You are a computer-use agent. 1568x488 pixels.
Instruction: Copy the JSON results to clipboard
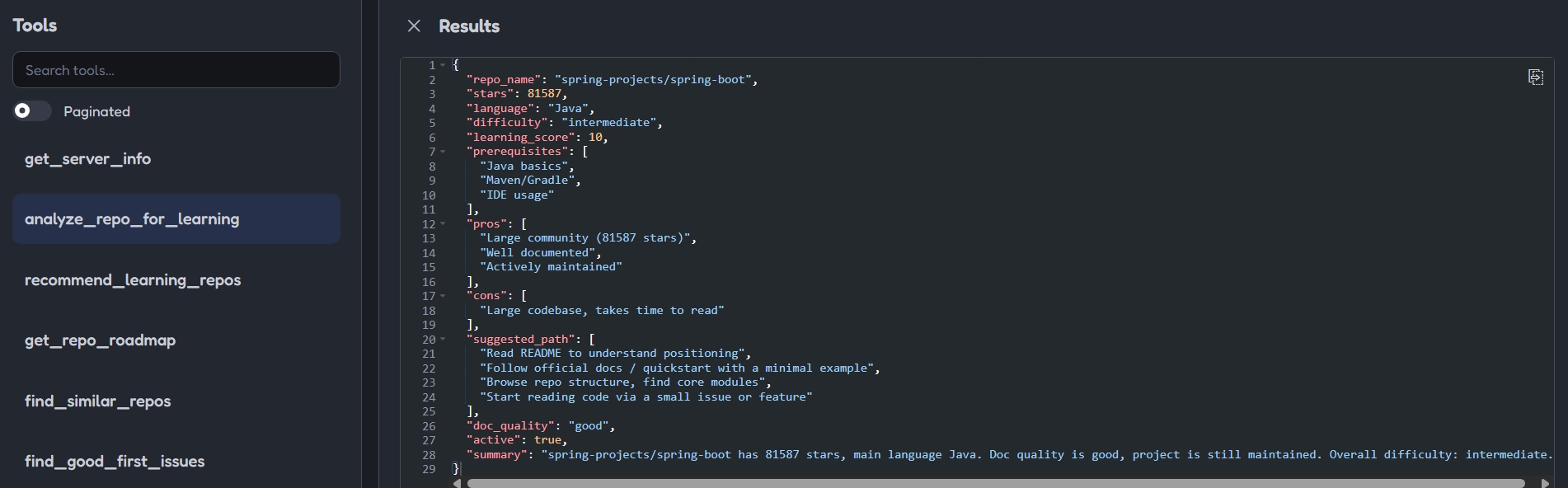pos(1535,77)
